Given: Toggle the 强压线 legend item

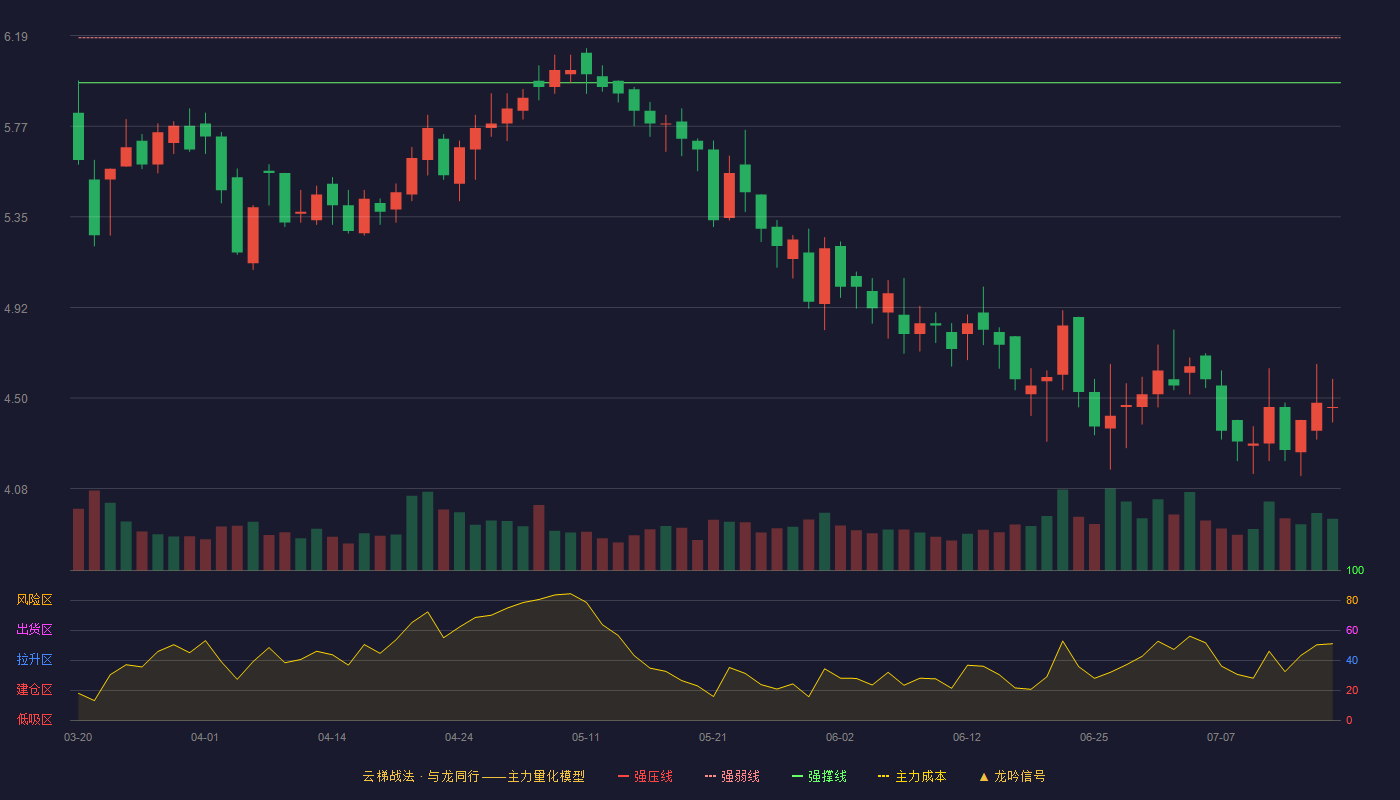Looking at the screenshot, I should point(645,776).
